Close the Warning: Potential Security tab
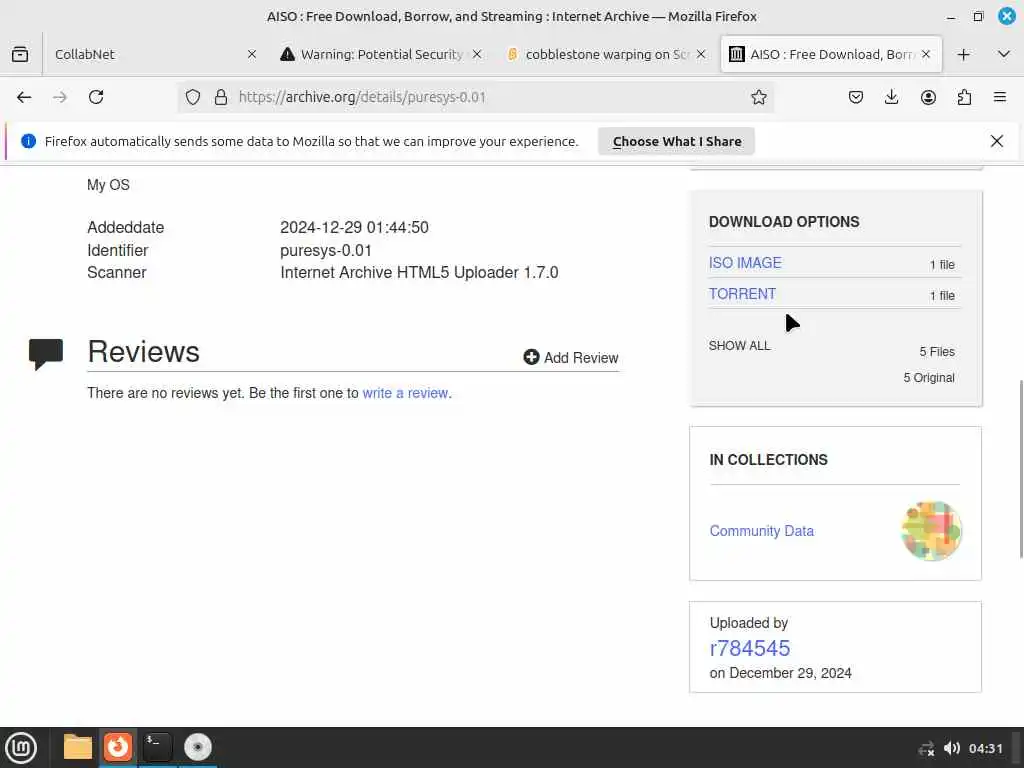 point(477,54)
